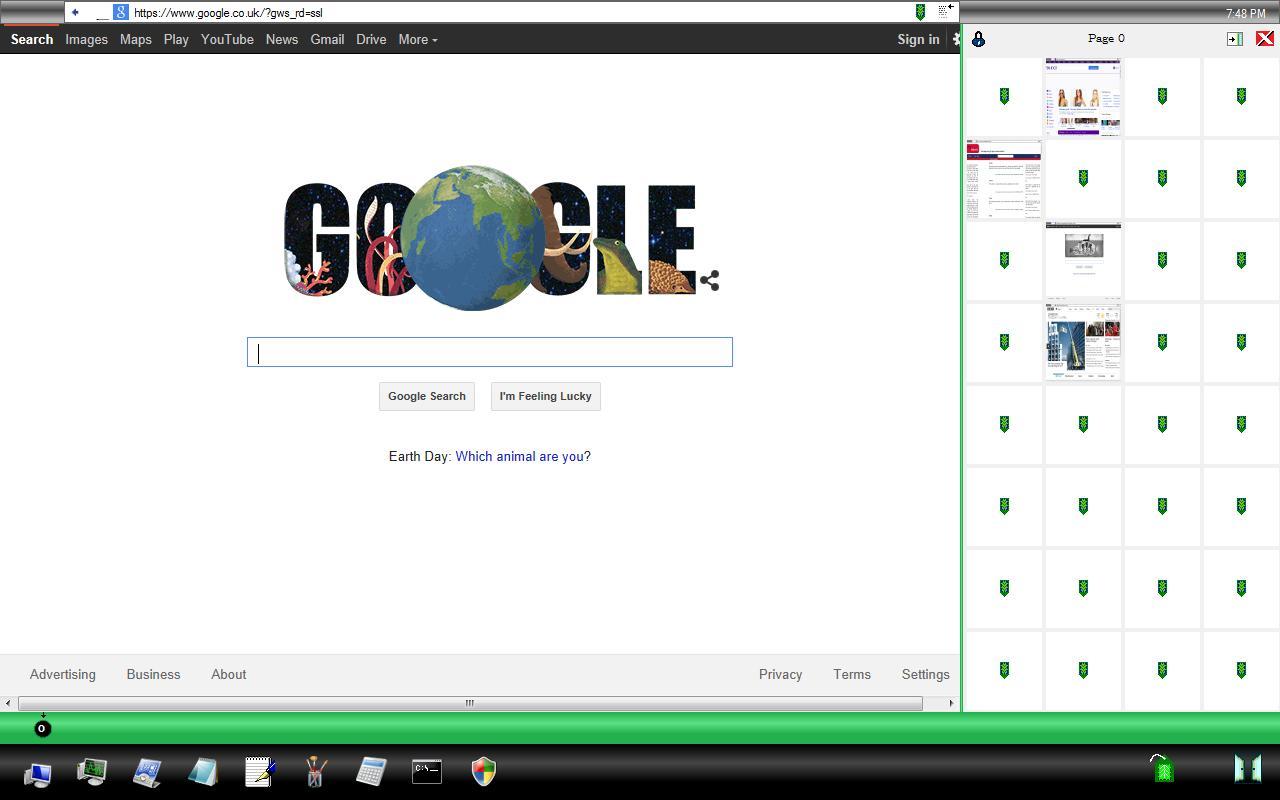Click the green arrow icon beside Page 0
The image size is (1280, 800).
(1234, 39)
